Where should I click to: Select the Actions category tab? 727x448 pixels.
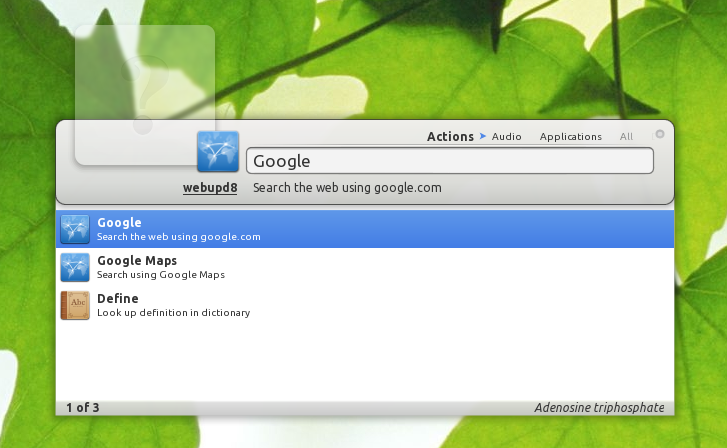(x=450, y=136)
